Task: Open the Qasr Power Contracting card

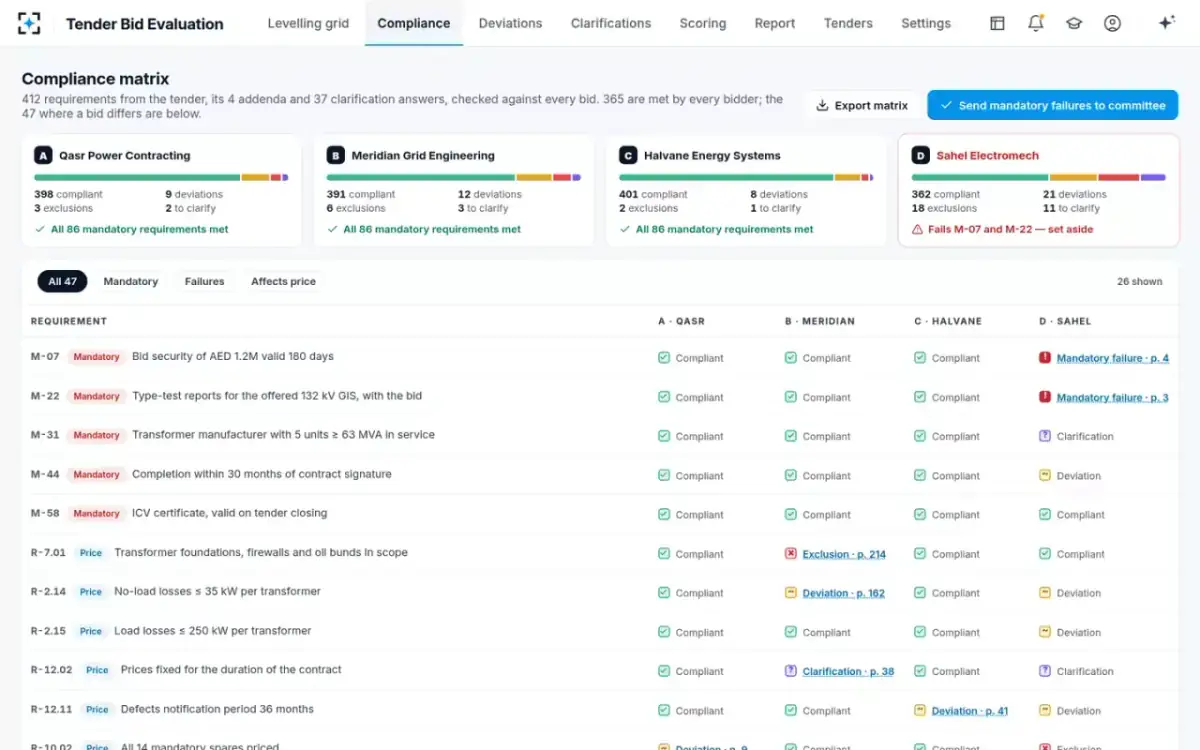Action: (x=161, y=190)
